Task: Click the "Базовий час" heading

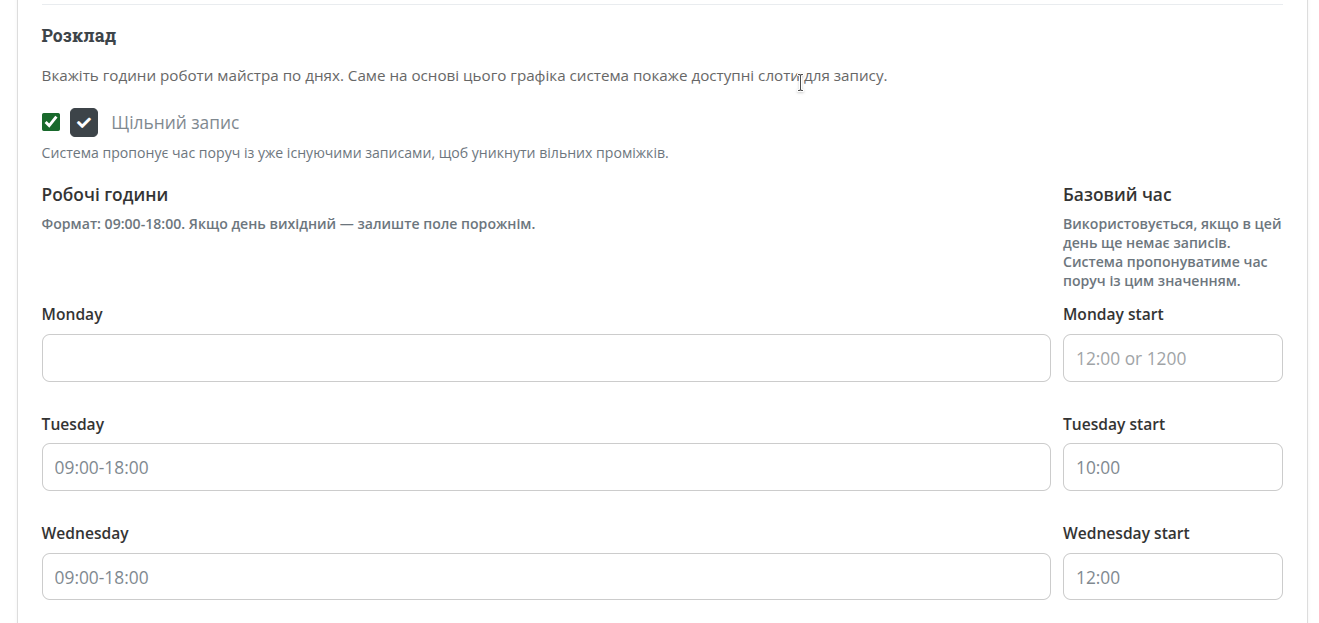Action: (x=1117, y=195)
